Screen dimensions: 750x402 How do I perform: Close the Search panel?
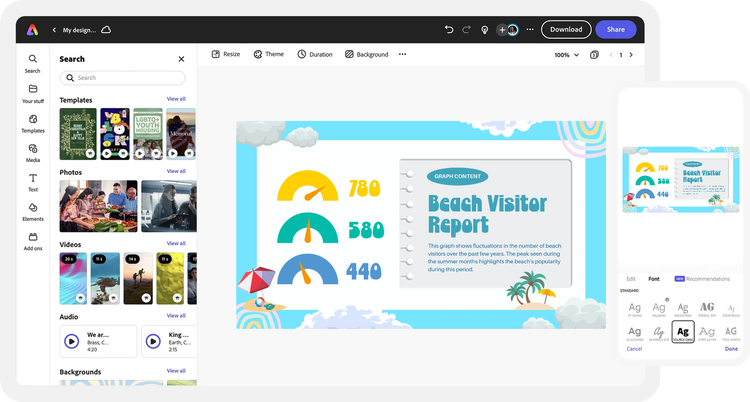click(x=181, y=59)
